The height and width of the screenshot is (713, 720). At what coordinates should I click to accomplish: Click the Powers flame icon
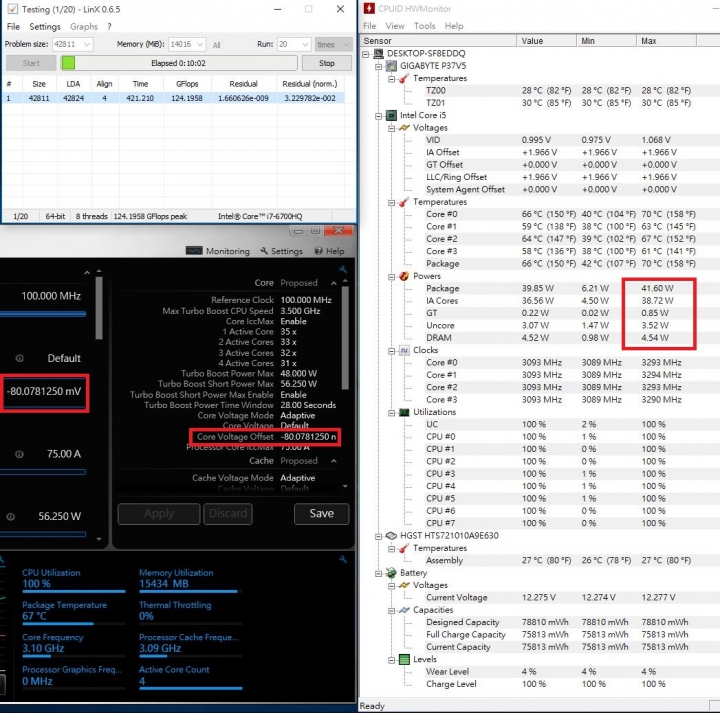pos(404,276)
